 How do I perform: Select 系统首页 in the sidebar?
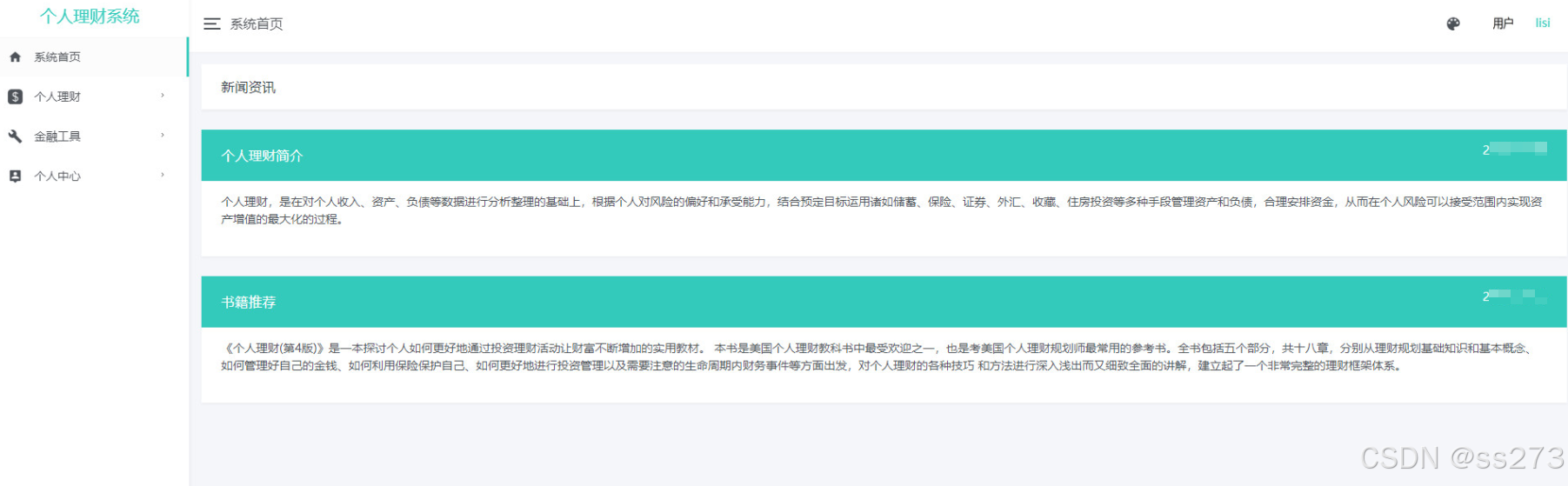pyautogui.click(x=94, y=57)
